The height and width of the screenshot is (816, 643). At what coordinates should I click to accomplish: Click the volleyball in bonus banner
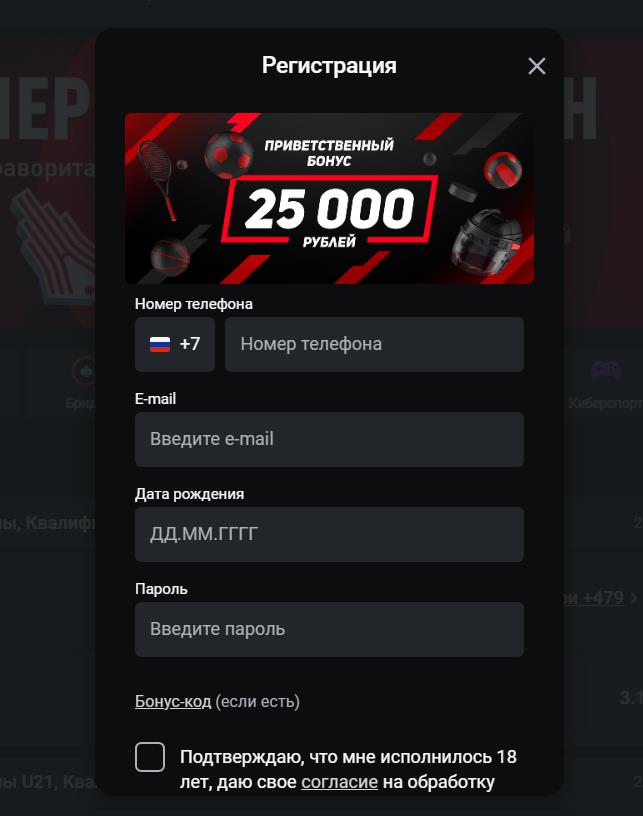pos(503,170)
